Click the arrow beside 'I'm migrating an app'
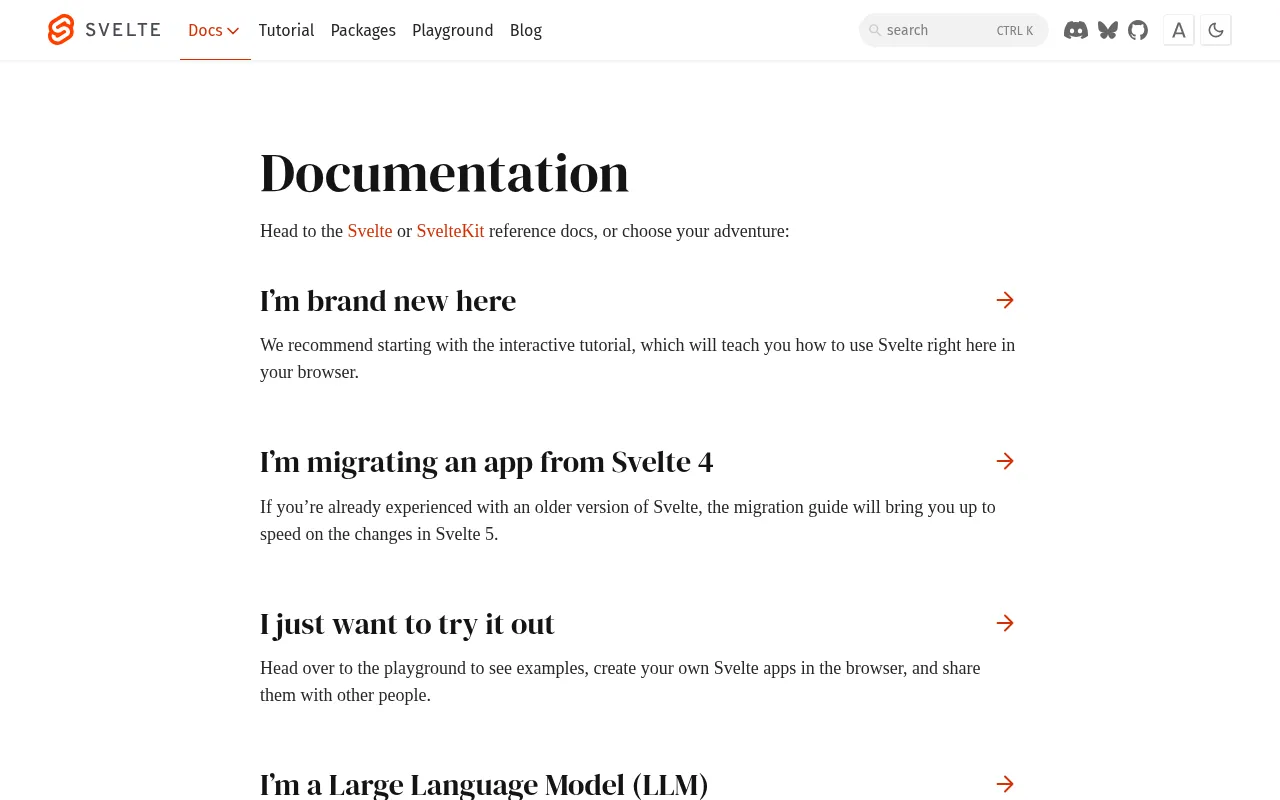This screenshot has width=1280, height=800. 1005,461
